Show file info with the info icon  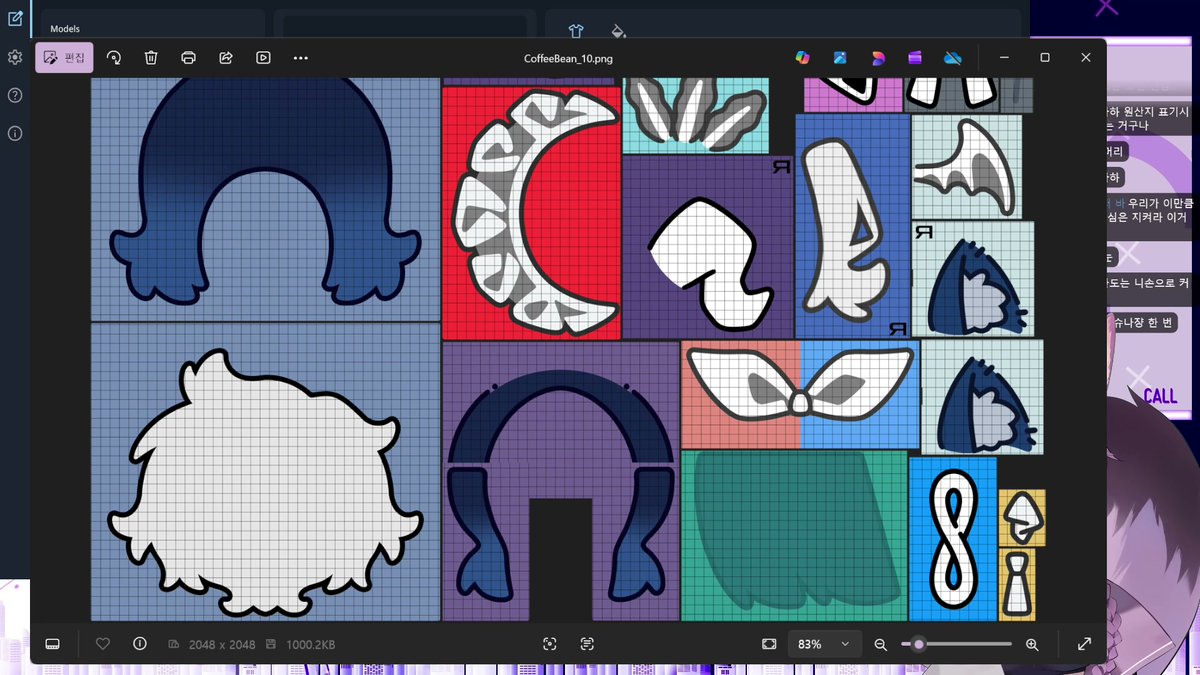(140, 644)
